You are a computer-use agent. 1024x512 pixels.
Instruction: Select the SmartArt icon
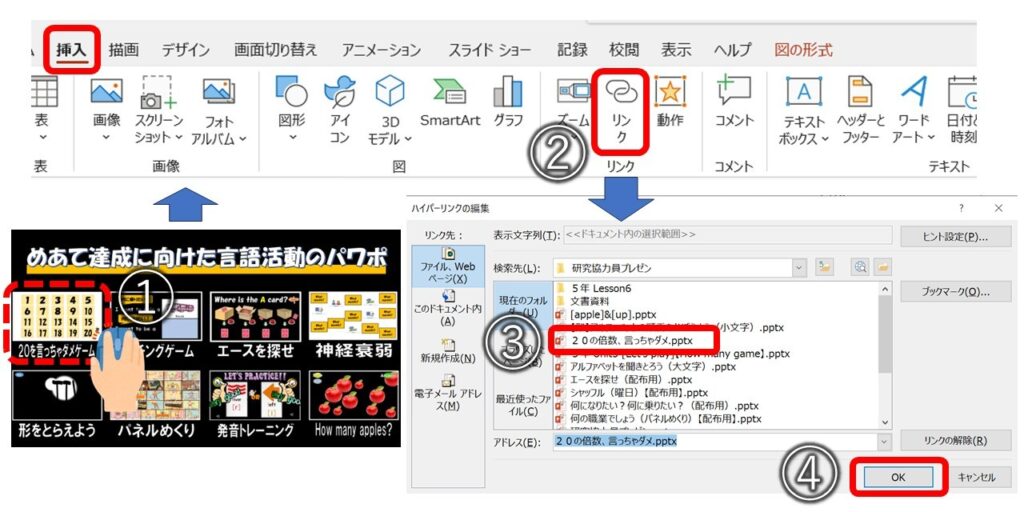(x=449, y=93)
